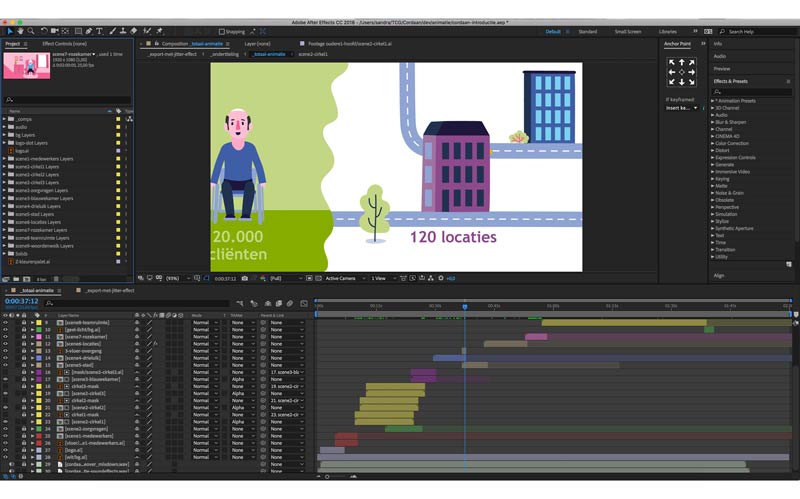Hide layer 9 scene8-teamruimte eye toggle
The height and width of the screenshot is (499, 800).
(x=6, y=323)
